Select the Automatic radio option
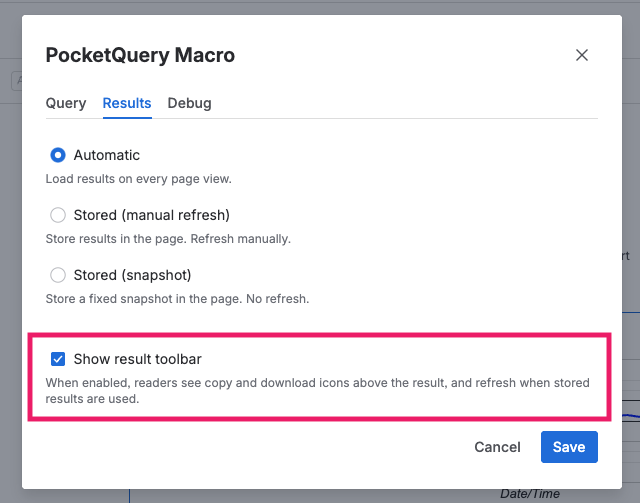Image resolution: width=640 pixels, height=503 pixels. coord(58,155)
